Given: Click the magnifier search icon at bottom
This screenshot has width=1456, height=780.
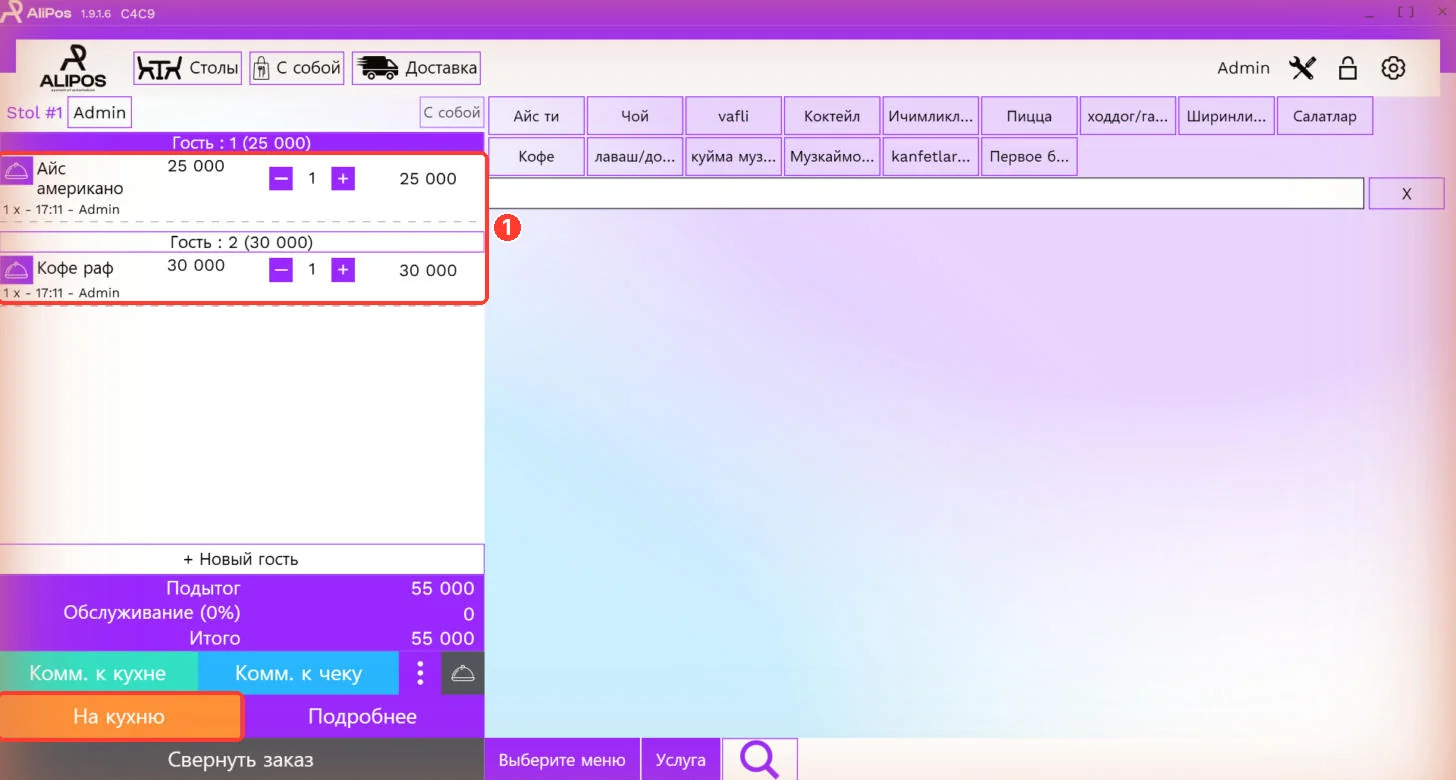Looking at the screenshot, I should point(760,760).
